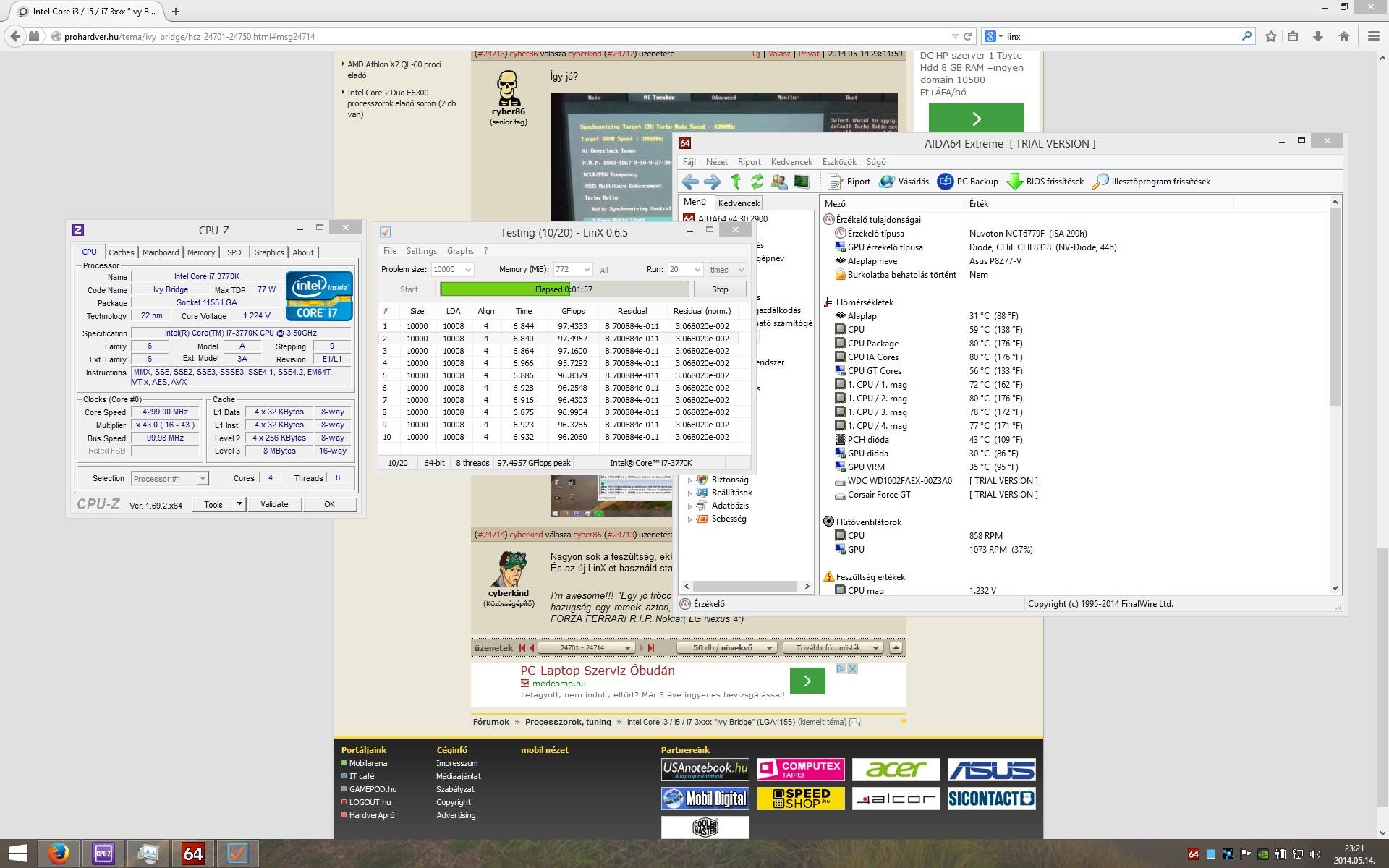Viewport: 1389px width, 868px height.
Task: Open LinX Problem size dropdown
Action: click(468, 270)
